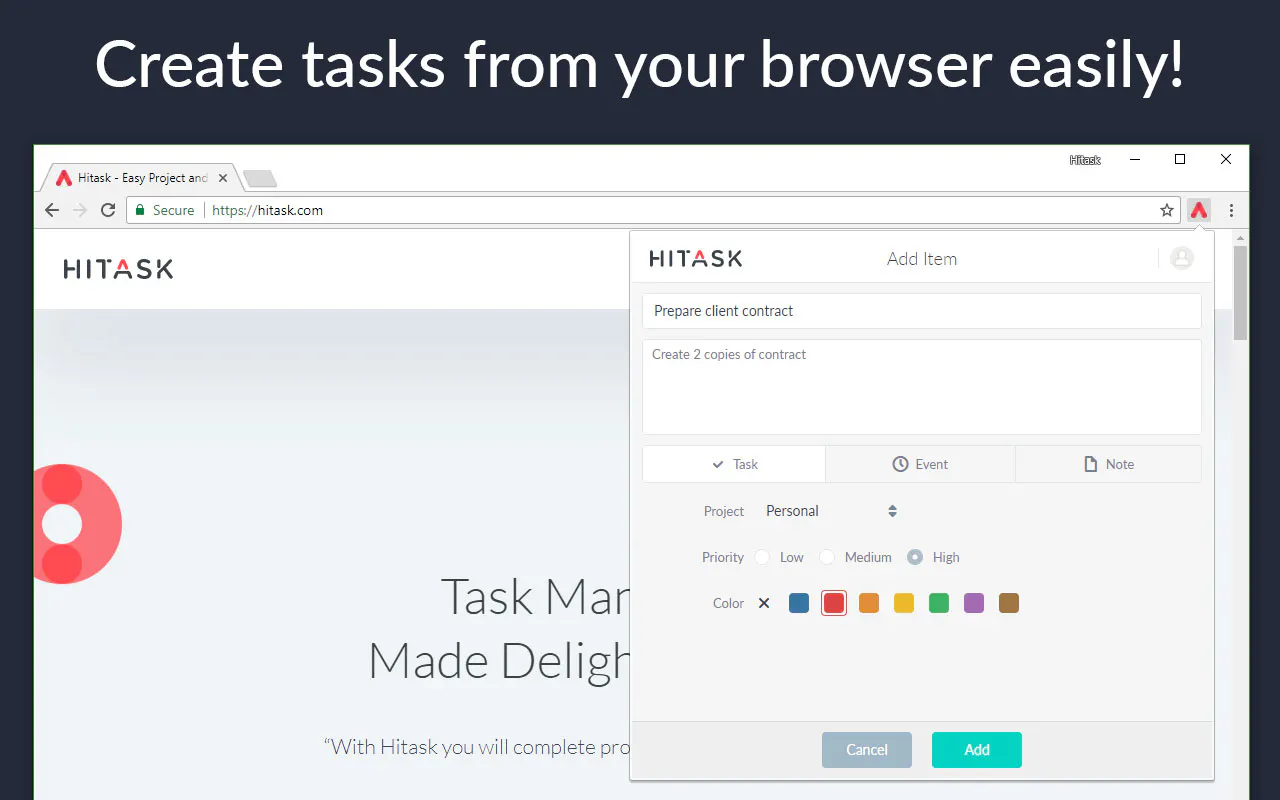Reload the hitask.com page
This screenshot has height=800, width=1280.
point(108,210)
